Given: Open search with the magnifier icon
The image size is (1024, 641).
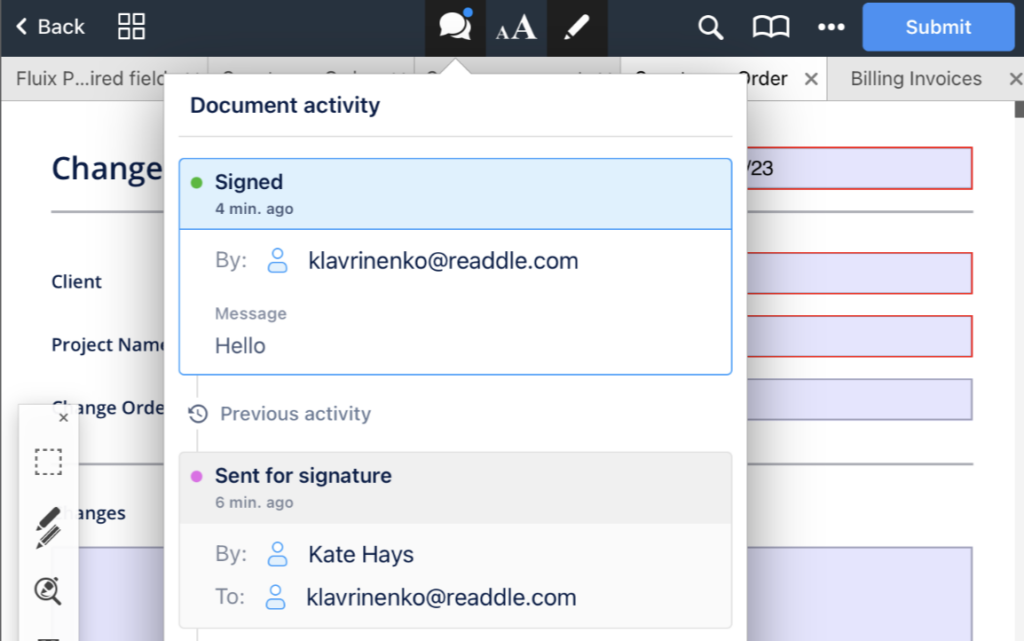Looking at the screenshot, I should click(710, 28).
